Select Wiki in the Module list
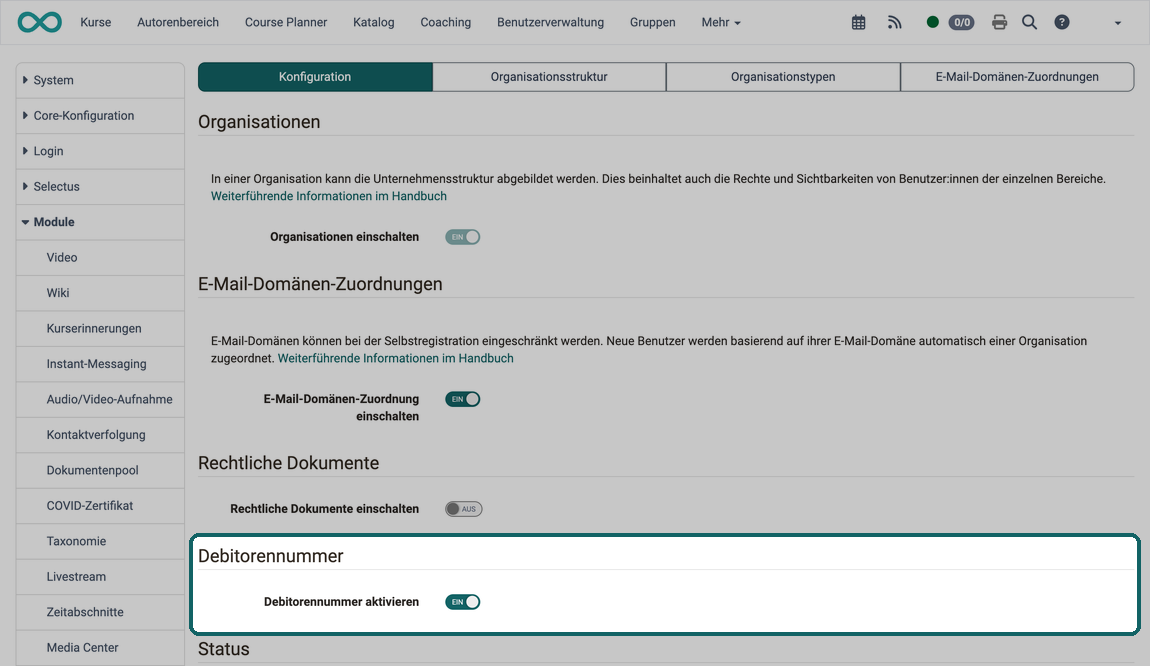Image resolution: width=1150 pixels, height=666 pixels. [100, 293]
